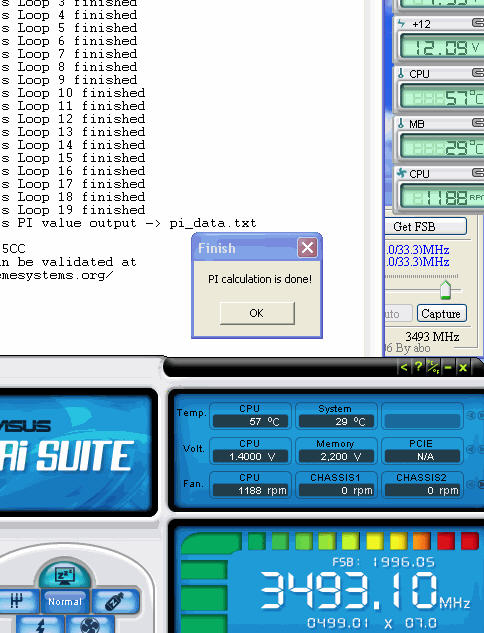Minimize AI Suite with the dash icon
The width and height of the screenshot is (484, 633).
pyautogui.click(x=448, y=367)
